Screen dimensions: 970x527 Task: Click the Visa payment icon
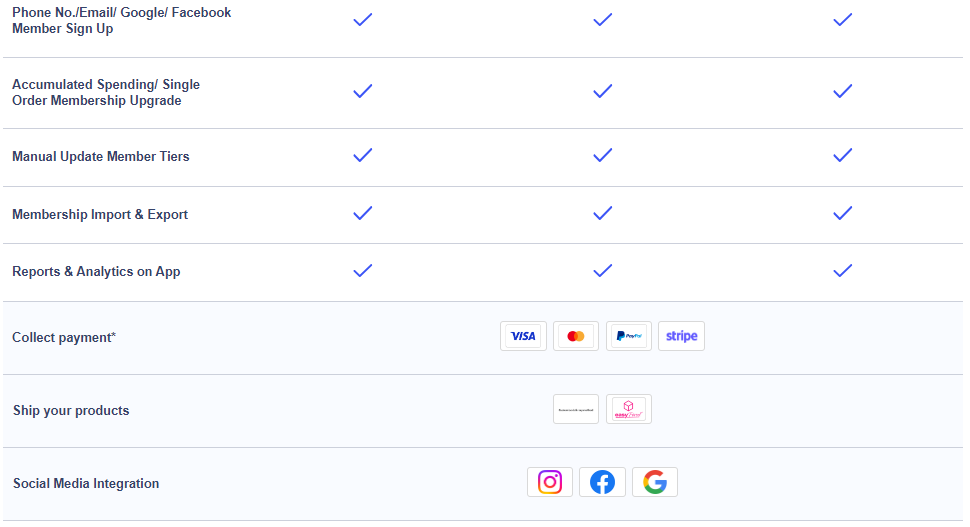tap(523, 336)
